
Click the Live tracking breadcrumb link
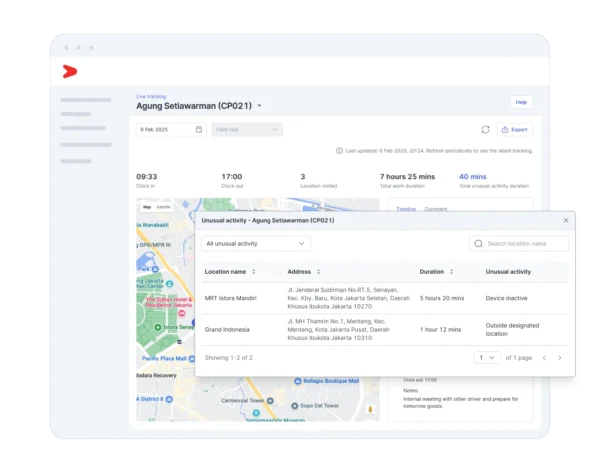click(151, 96)
